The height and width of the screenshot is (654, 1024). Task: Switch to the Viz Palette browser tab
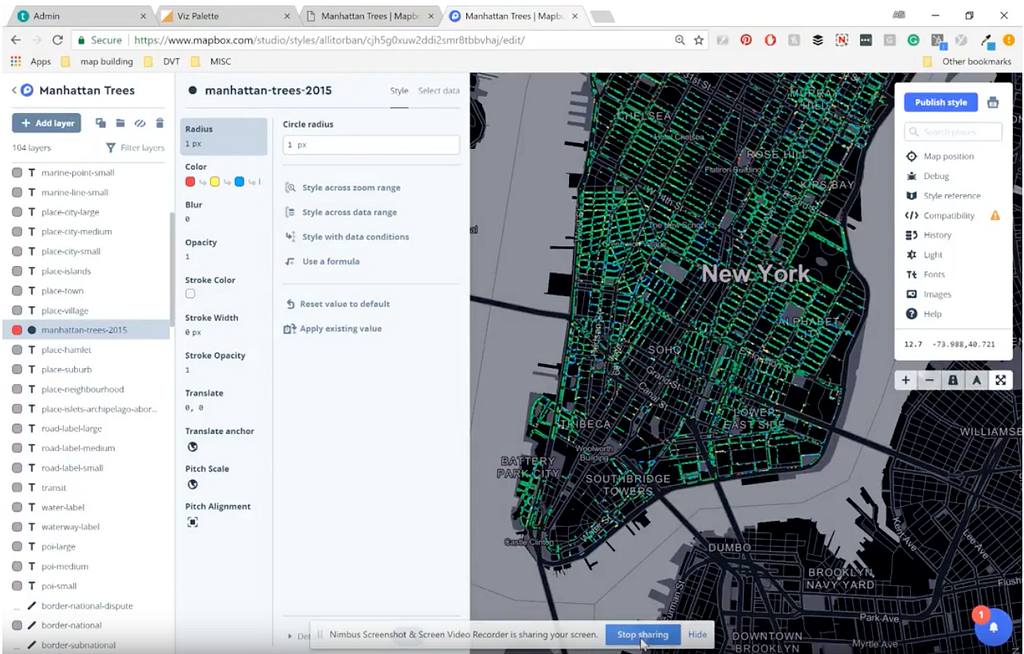226,16
